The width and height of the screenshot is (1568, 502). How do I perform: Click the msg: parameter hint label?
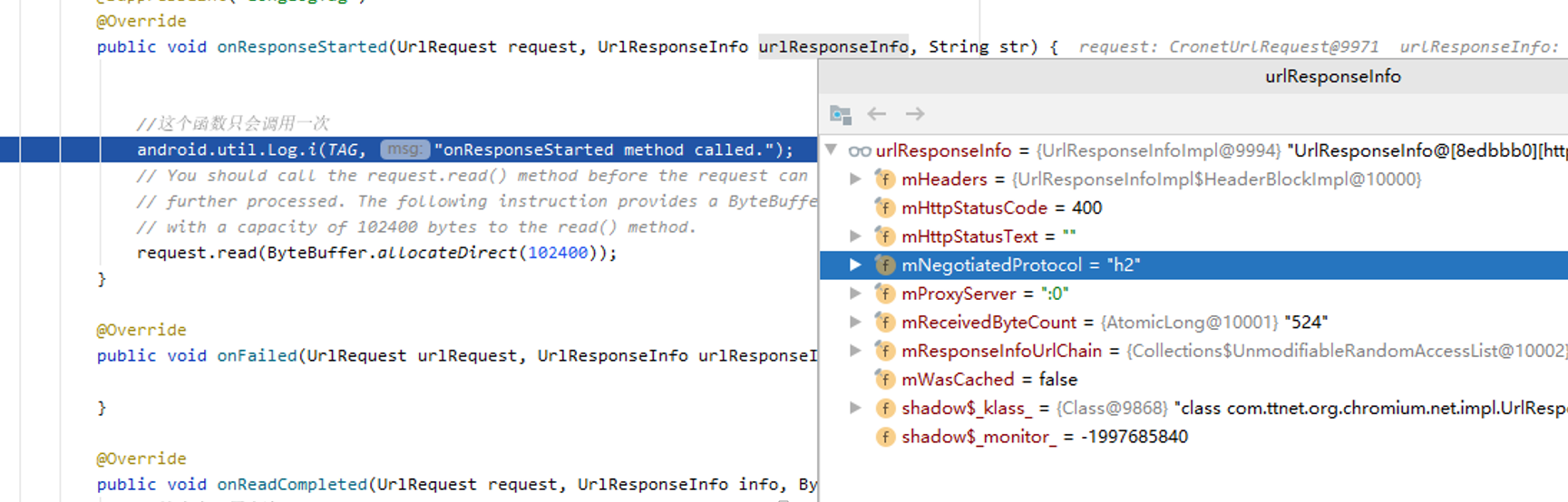[x=404, y=150]
